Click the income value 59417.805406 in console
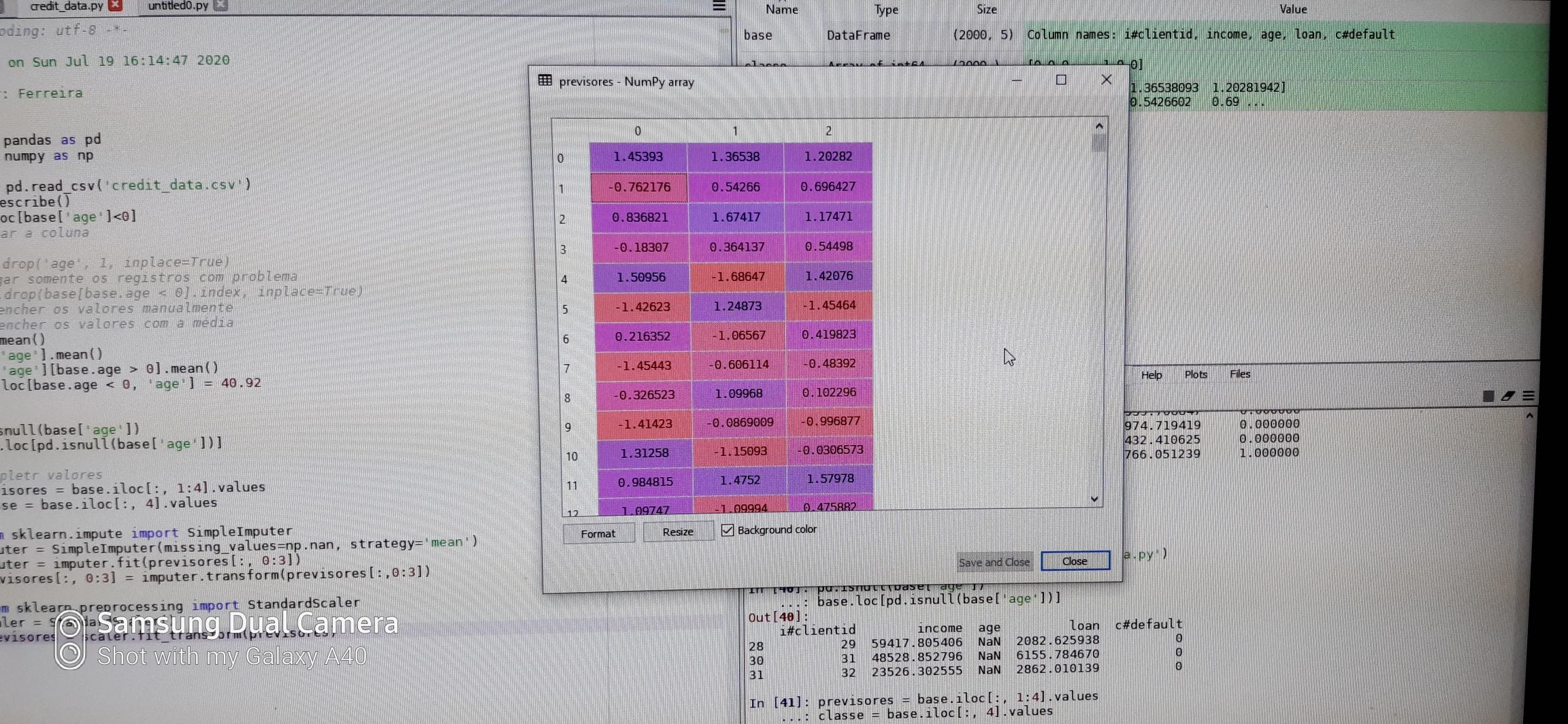 point(917,642)
